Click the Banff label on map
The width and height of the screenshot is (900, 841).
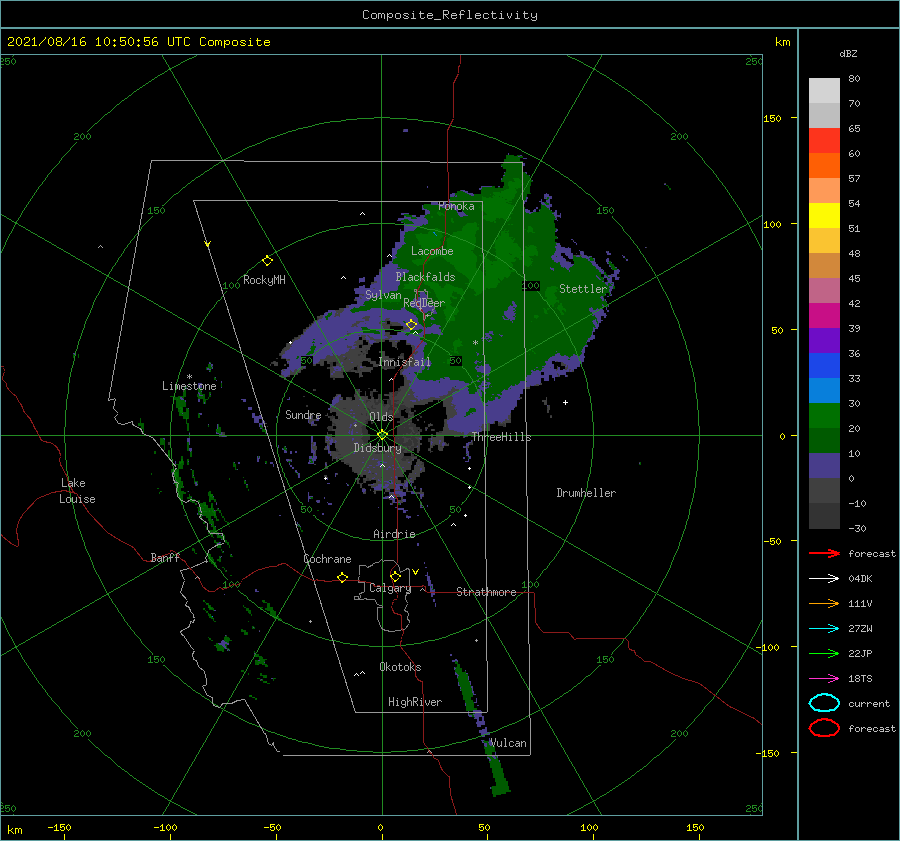165,557
